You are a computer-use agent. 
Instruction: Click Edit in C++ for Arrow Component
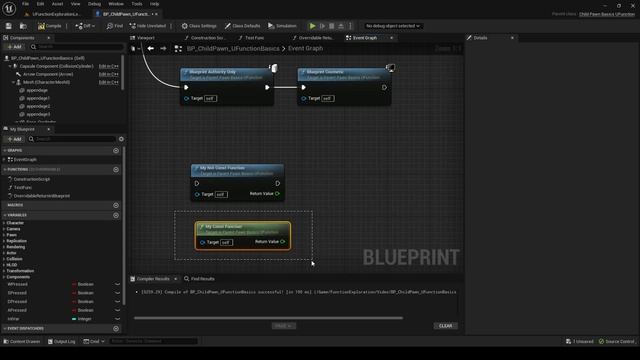tap(109, 74)
